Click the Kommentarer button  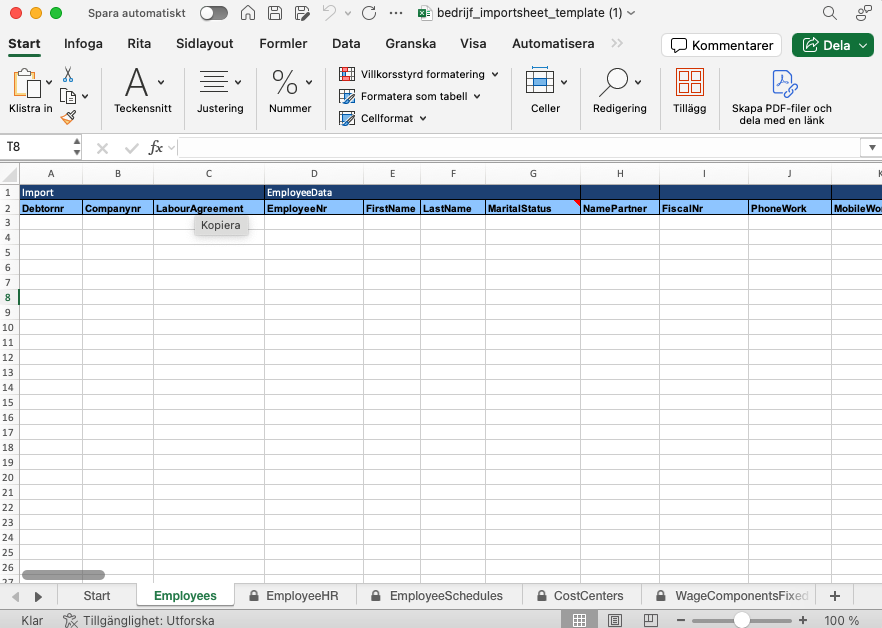[x=721, y=46]
